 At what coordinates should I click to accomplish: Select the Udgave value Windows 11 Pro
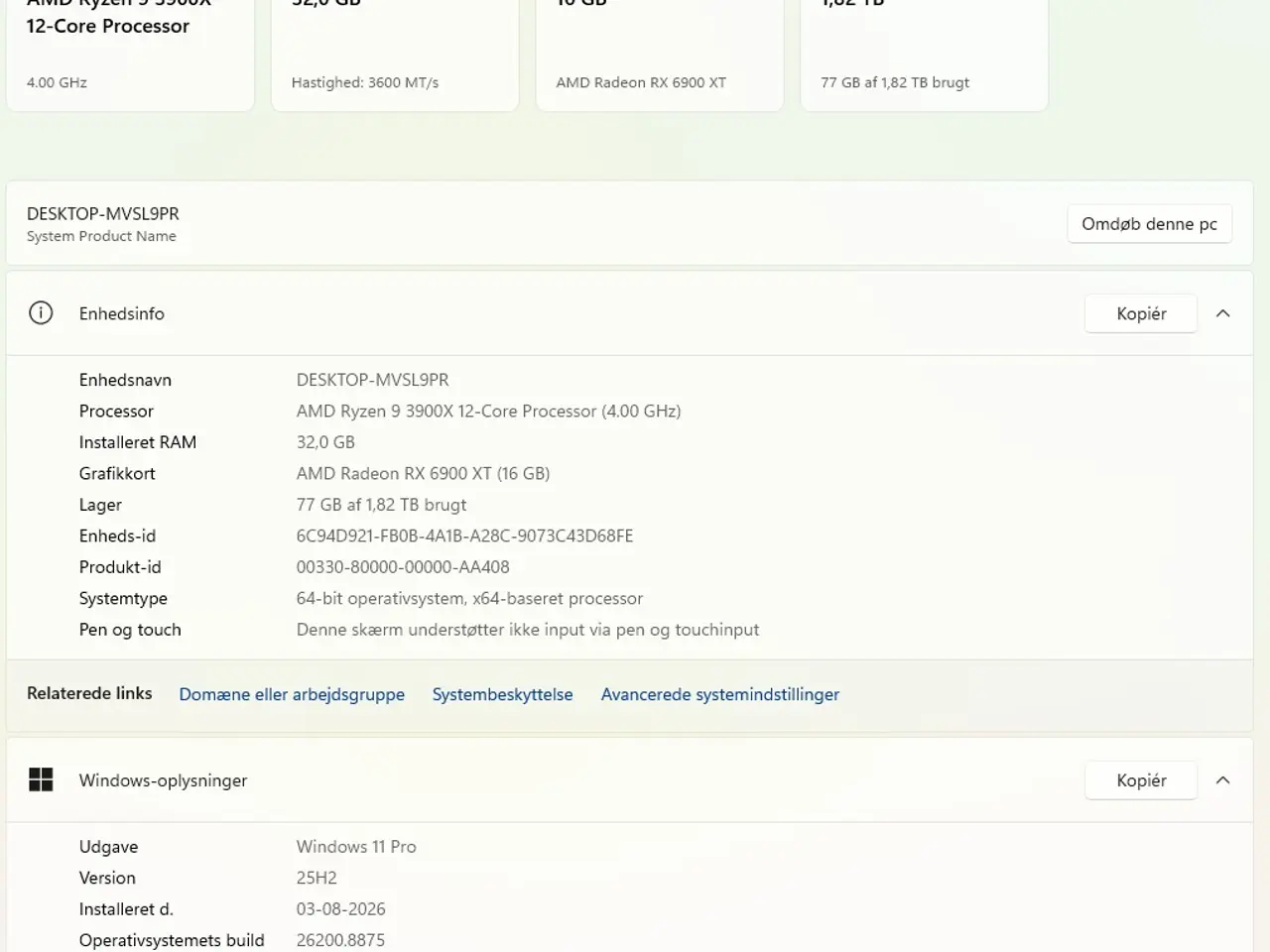click(356, 847)
